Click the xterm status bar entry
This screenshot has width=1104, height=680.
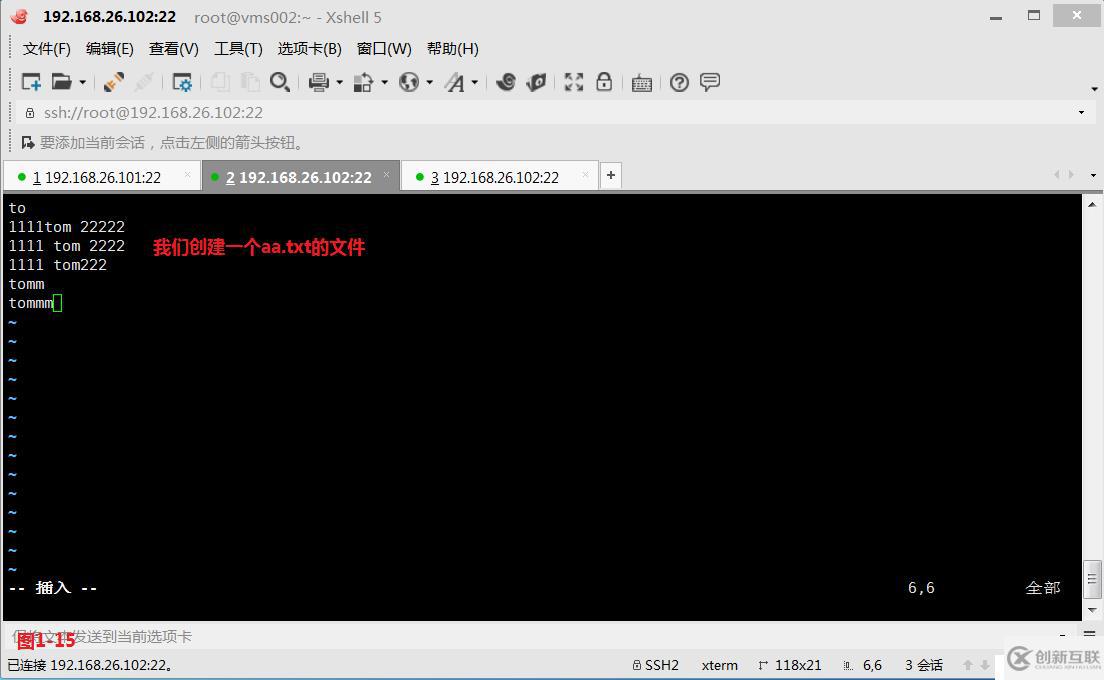coord(720,665)
